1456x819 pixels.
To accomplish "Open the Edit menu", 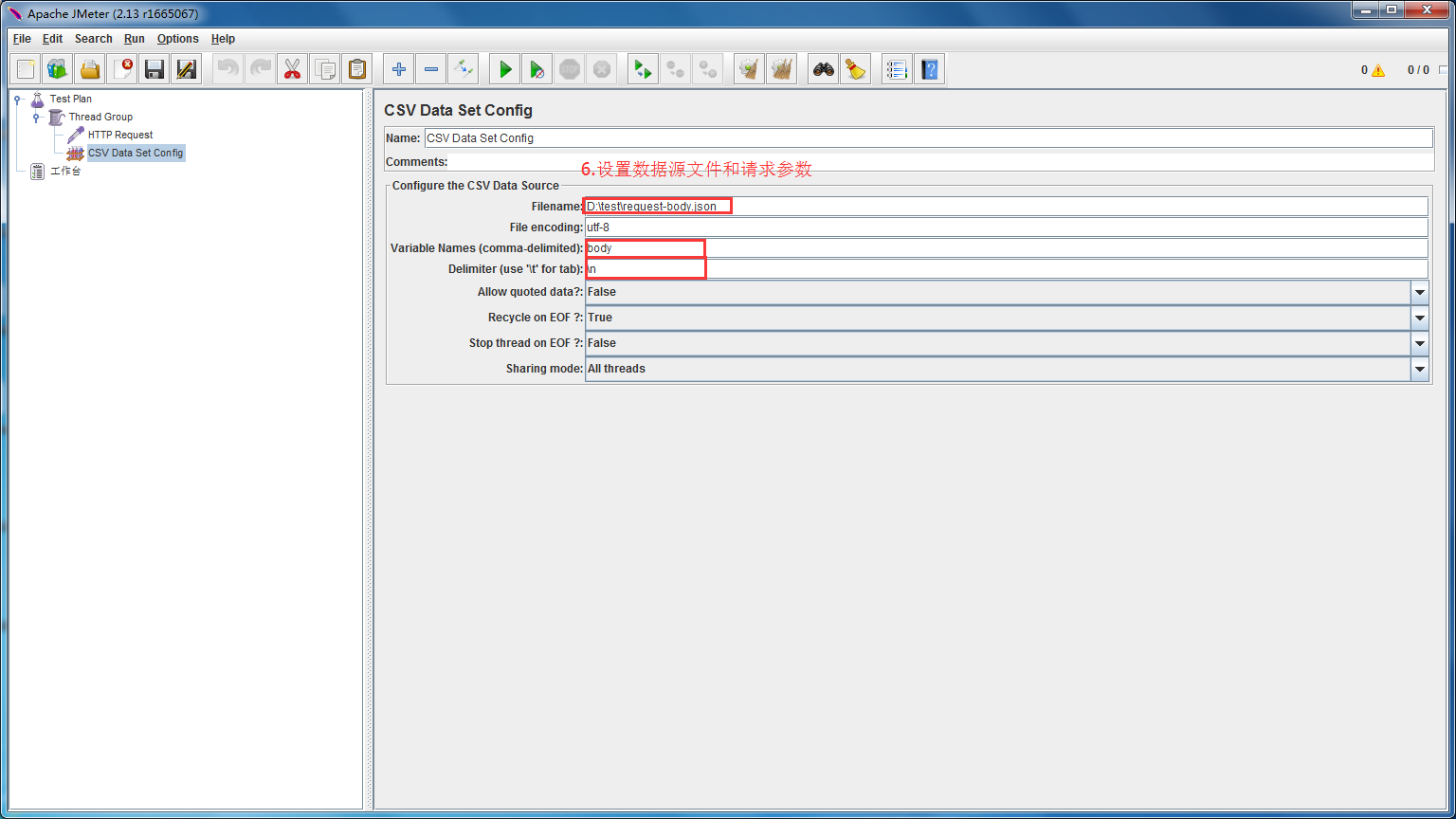I will [x=53, y=39].
